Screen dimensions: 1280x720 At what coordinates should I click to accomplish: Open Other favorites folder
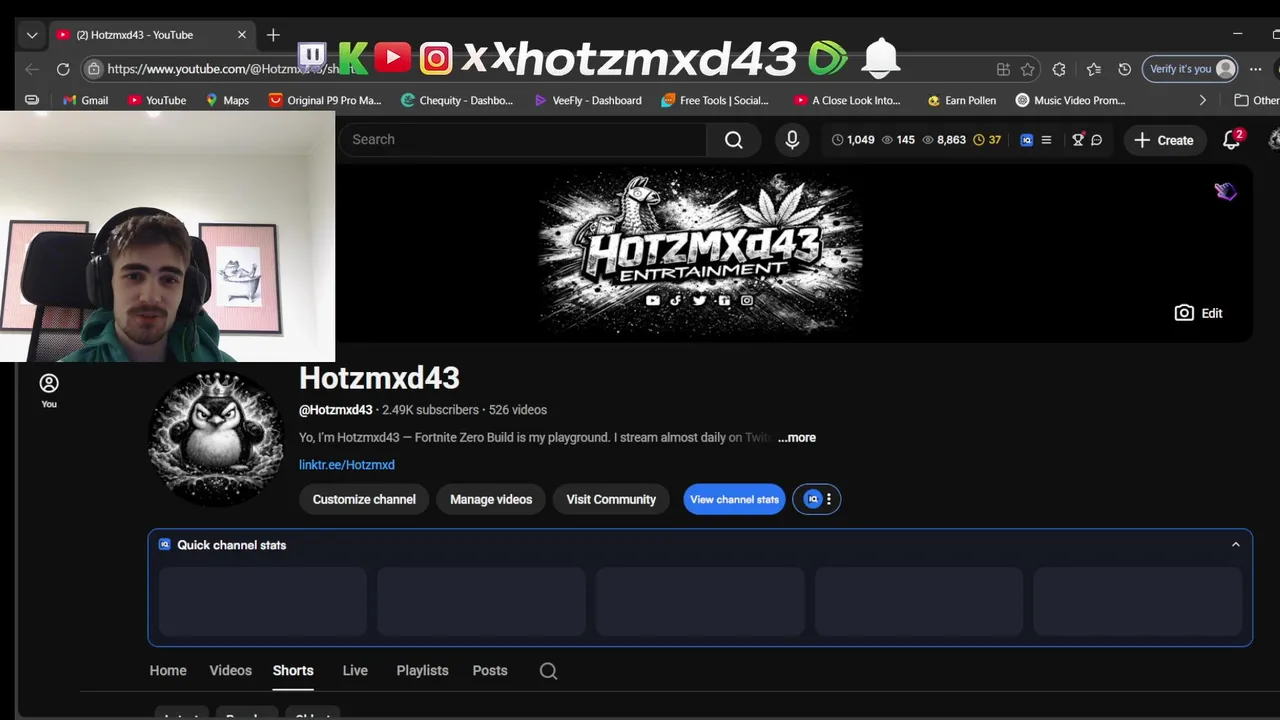[x=1257, y=100]
